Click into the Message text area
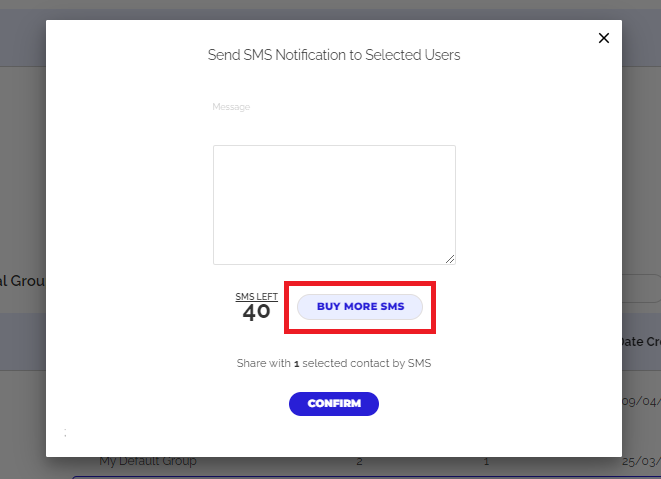 click(334, 204)
